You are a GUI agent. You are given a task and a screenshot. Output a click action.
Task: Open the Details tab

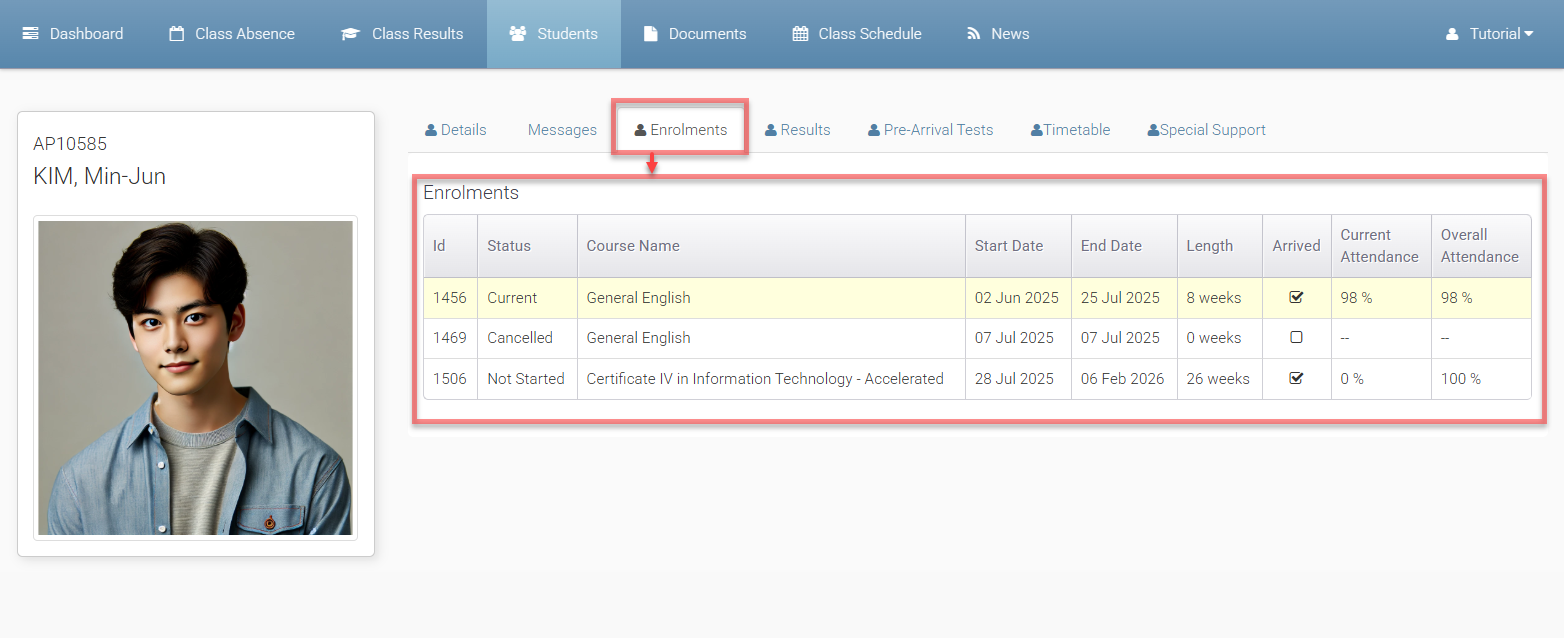456,130
